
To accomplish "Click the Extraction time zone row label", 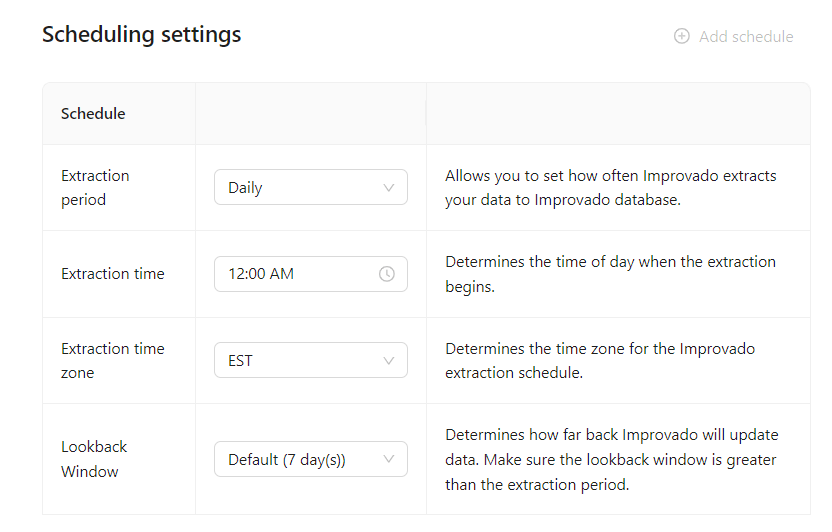I will [112, 361].
